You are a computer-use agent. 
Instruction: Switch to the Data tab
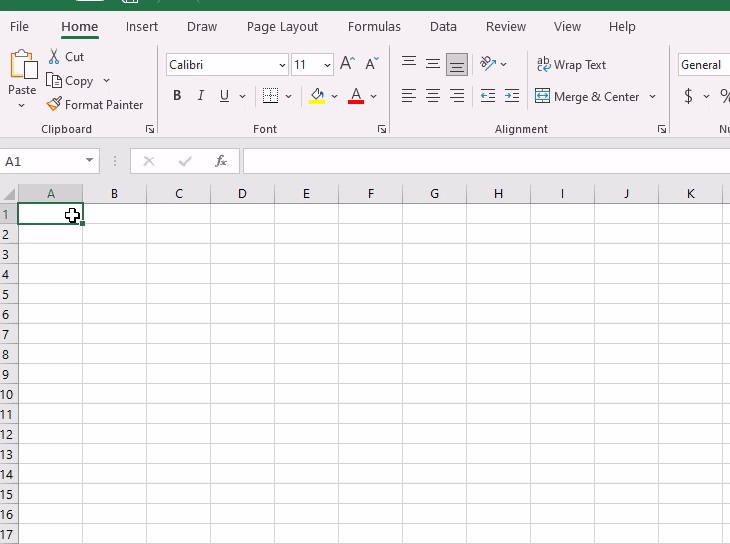click(x=443, y=27)
